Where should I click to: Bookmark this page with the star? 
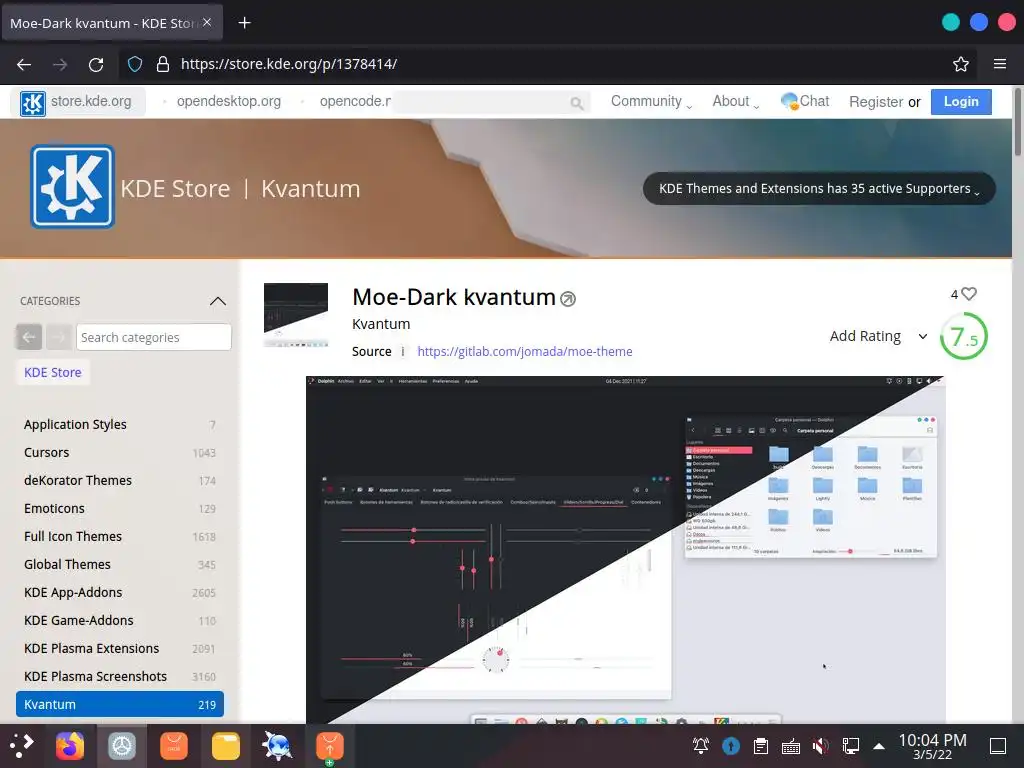[961, 64]
